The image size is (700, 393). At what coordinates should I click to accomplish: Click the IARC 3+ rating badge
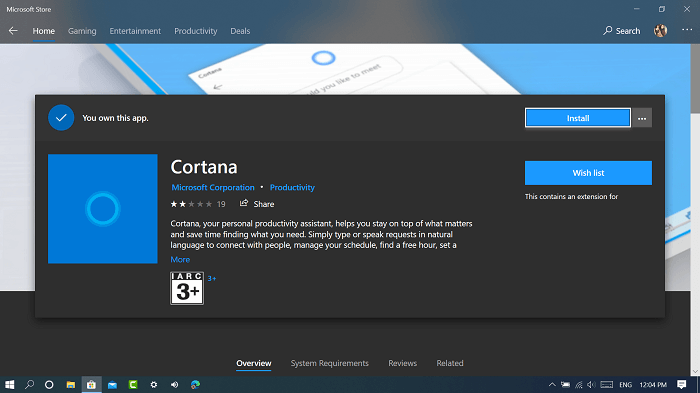point(187,288)
